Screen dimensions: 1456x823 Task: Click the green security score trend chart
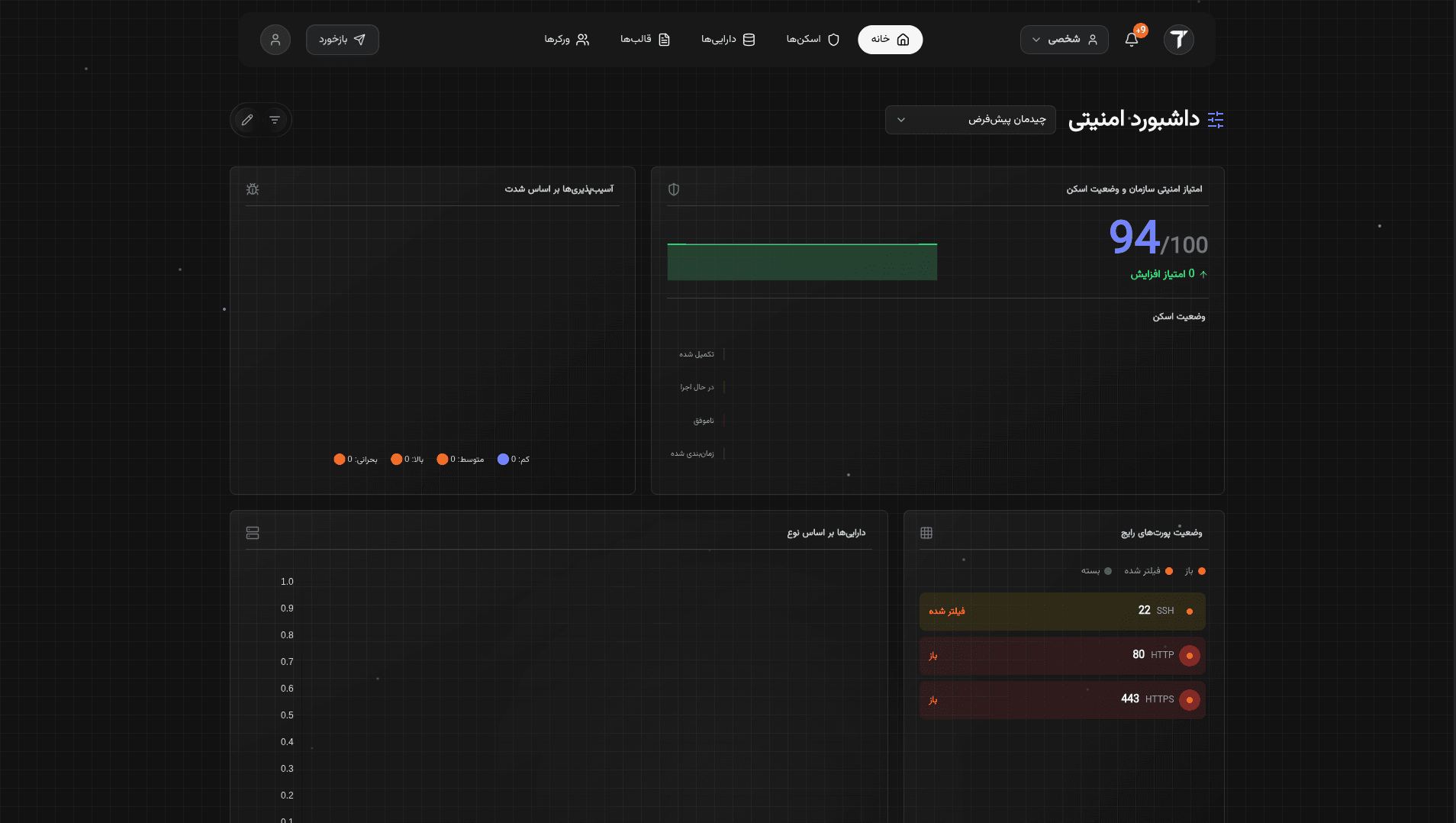click(802, 262)
